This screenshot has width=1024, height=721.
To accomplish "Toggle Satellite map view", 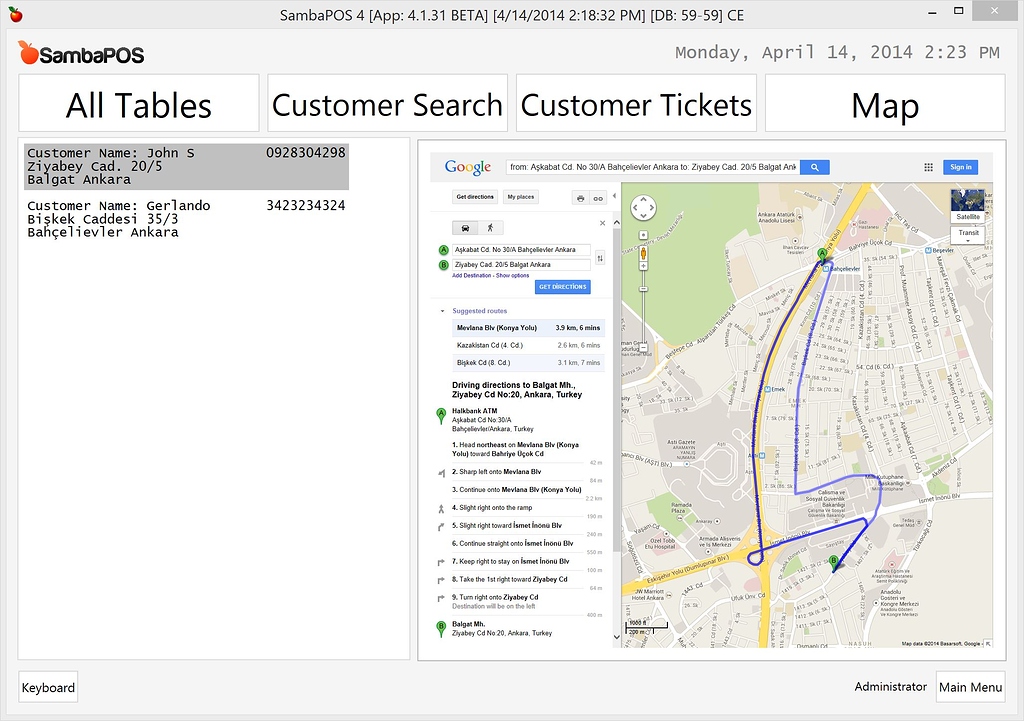I will click(968, 216).
